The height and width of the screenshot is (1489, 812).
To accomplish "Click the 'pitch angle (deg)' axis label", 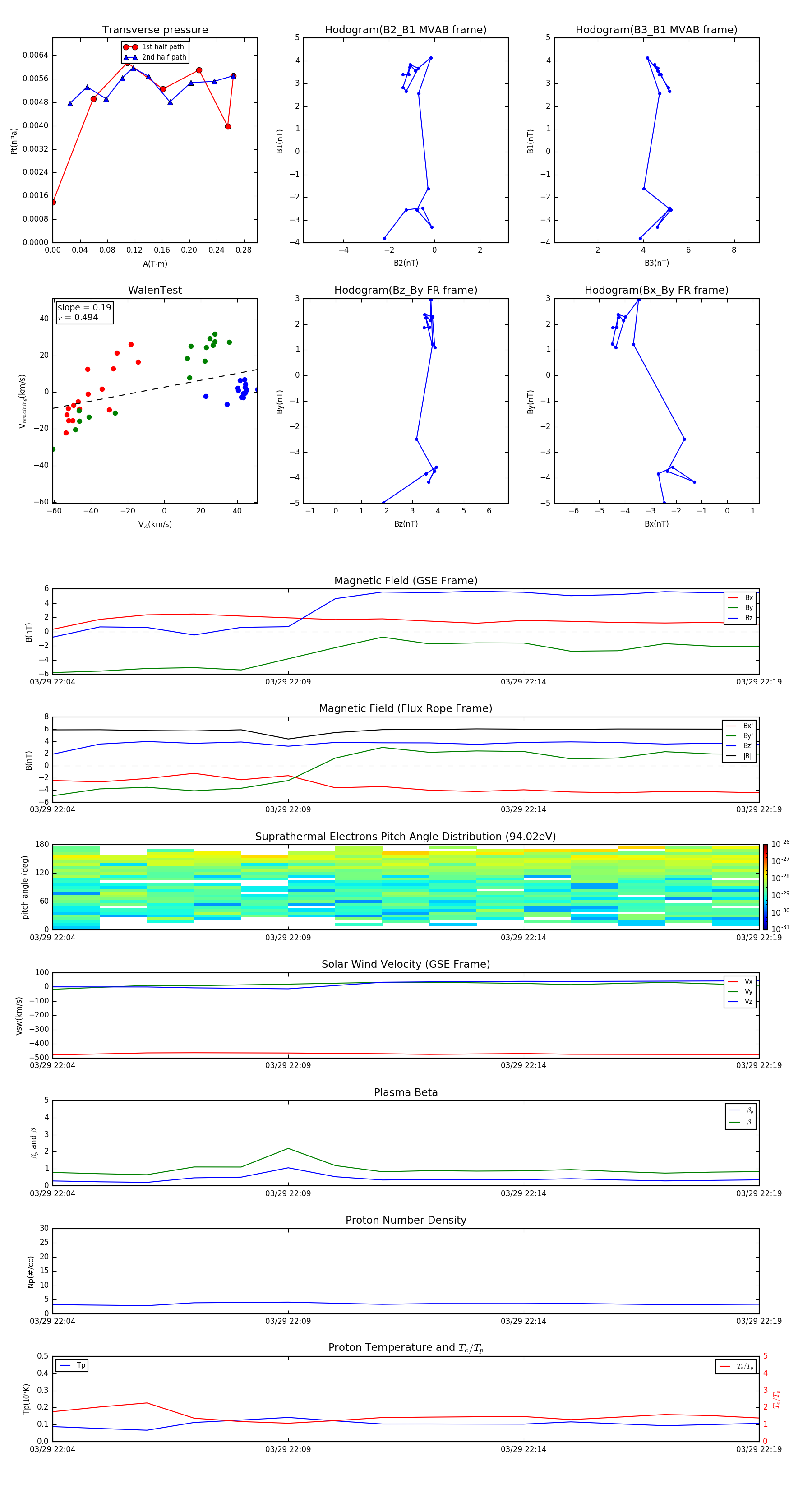I will pyautogui.click(x=25, y=887).
